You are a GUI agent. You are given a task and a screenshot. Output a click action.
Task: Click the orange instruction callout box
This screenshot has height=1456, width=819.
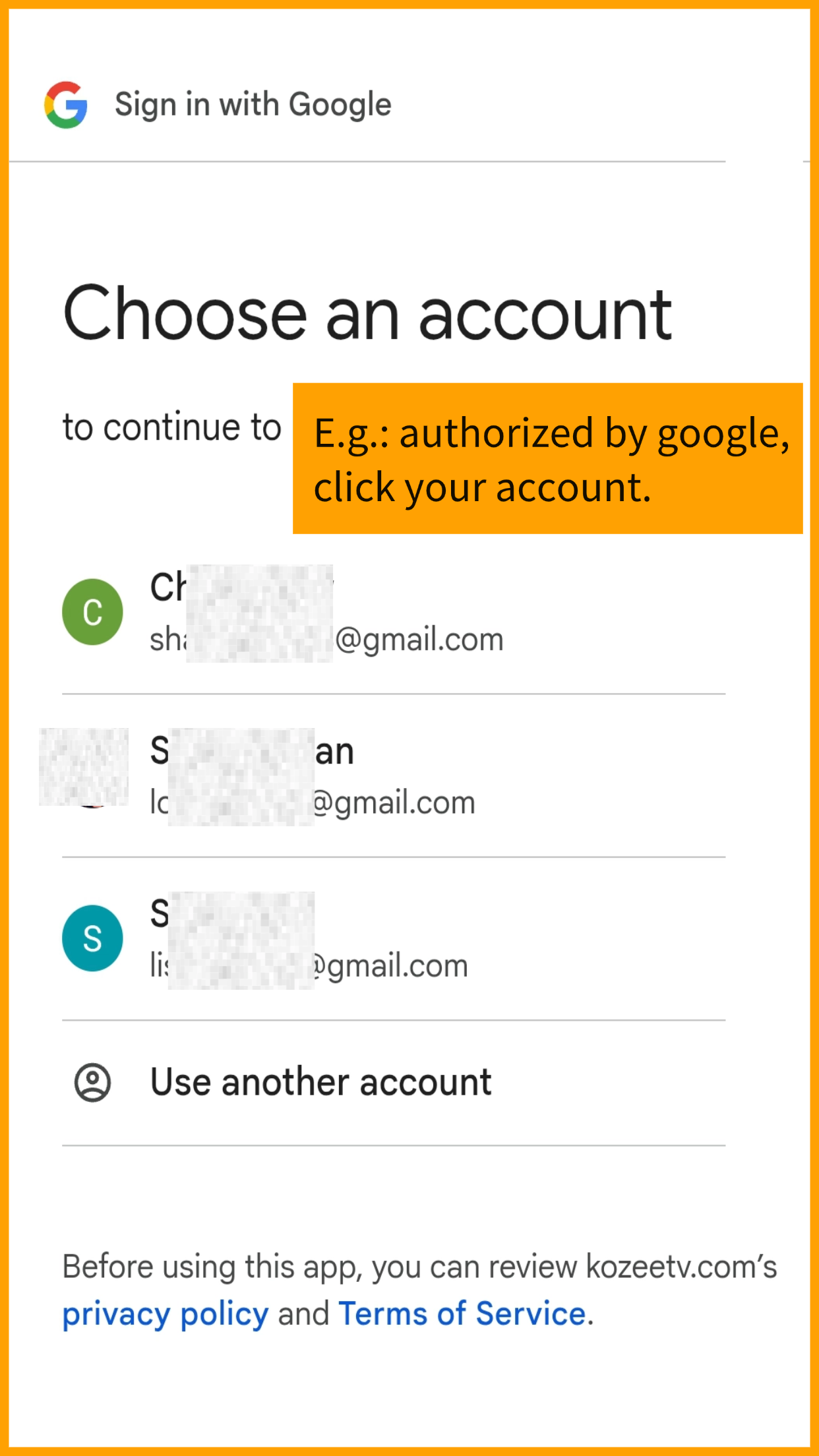pos(547,458)
